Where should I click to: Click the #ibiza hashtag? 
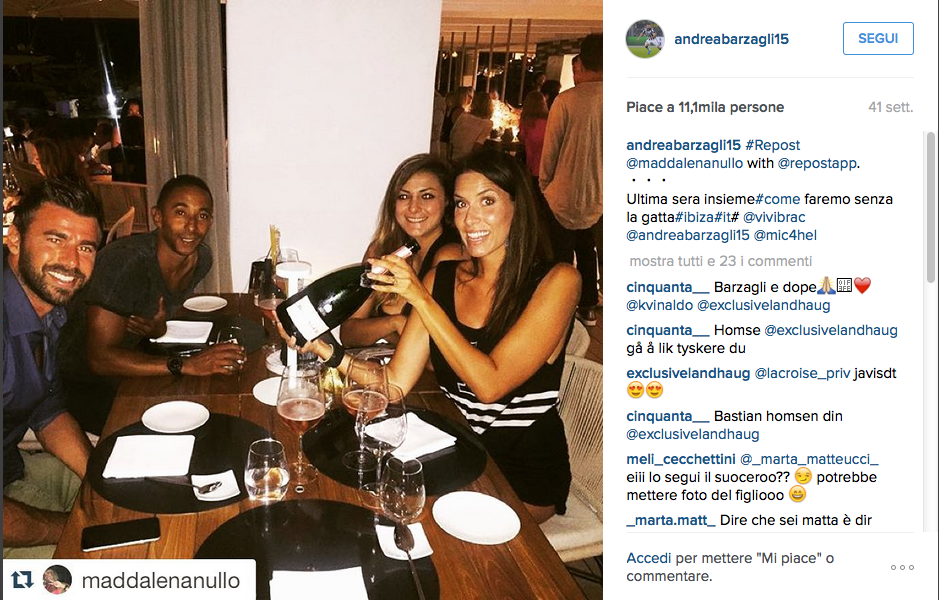tap(694, 217)
